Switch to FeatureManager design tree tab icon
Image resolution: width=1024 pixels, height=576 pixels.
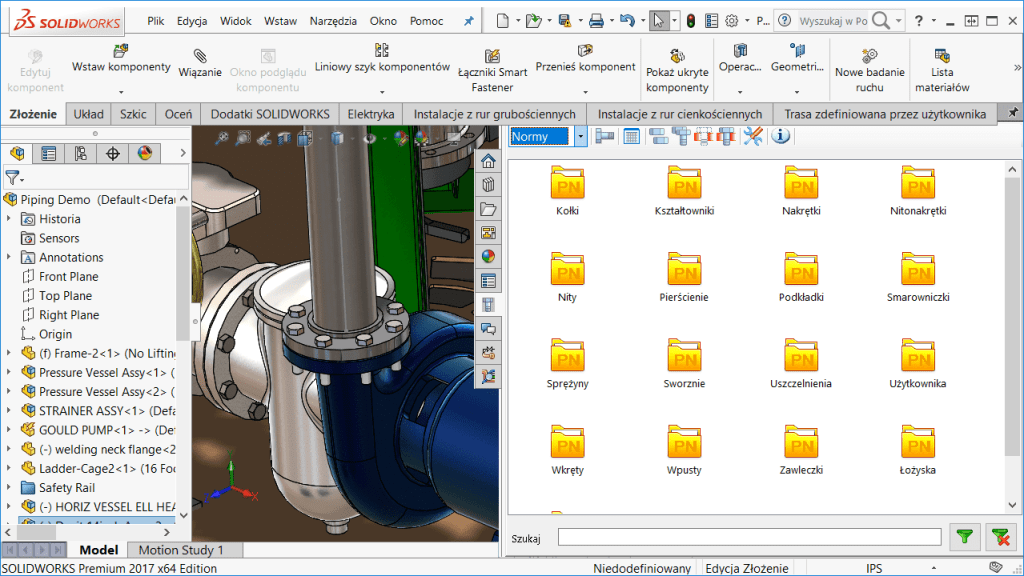tap(18, 153)
